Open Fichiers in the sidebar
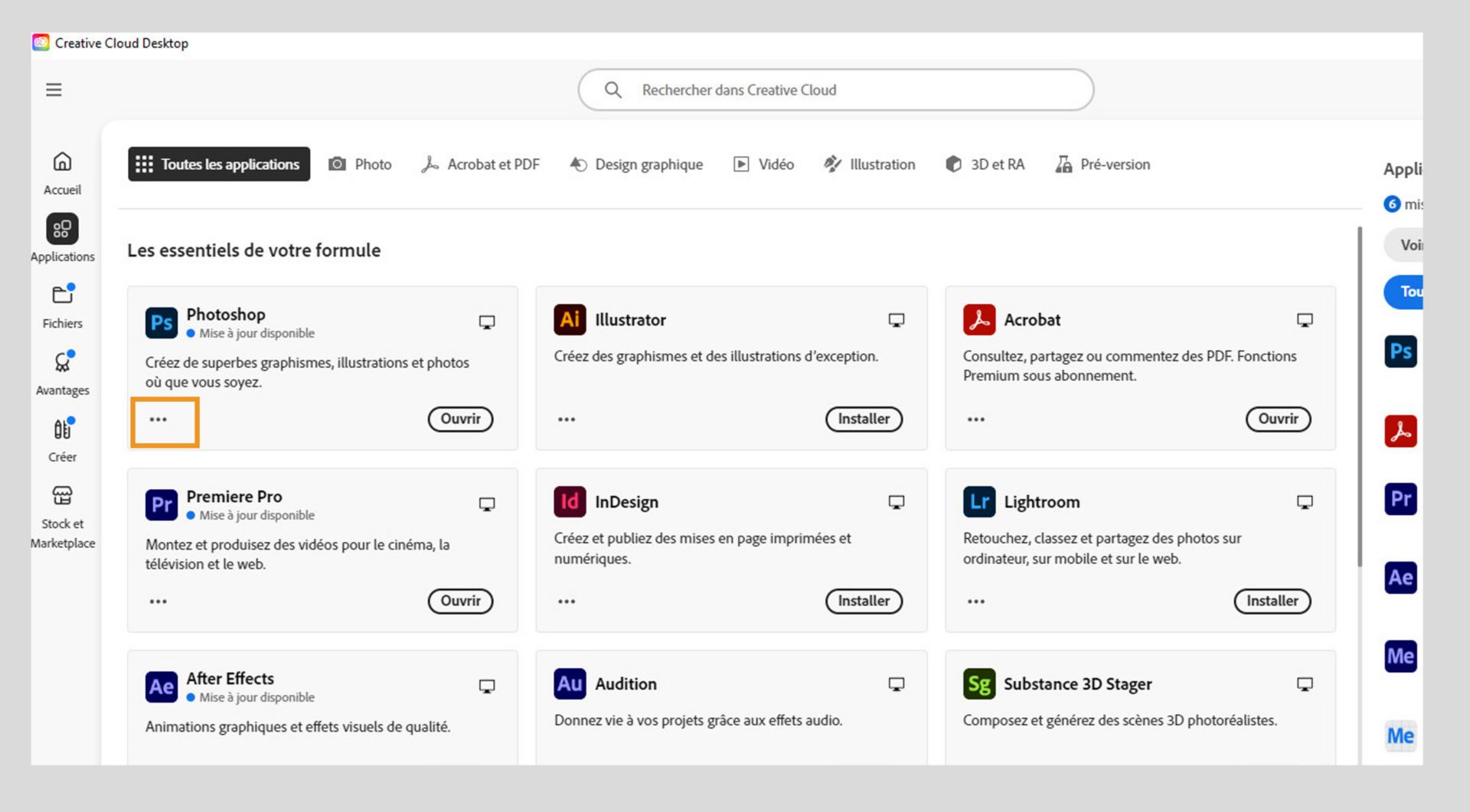Image resolution: width=1470 pixels, height=812 pixels. click(x=62, y=295)
